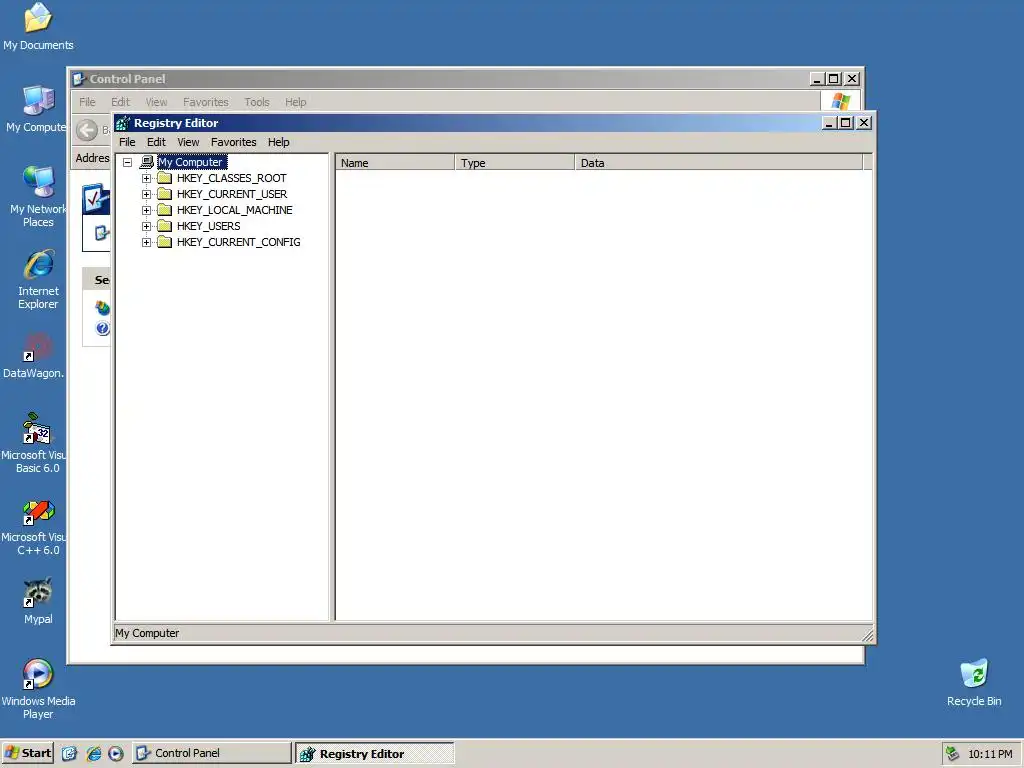Select the My Computer label in the tree
This screenshot has width=1024, height=768.
(x=191, y=162)
